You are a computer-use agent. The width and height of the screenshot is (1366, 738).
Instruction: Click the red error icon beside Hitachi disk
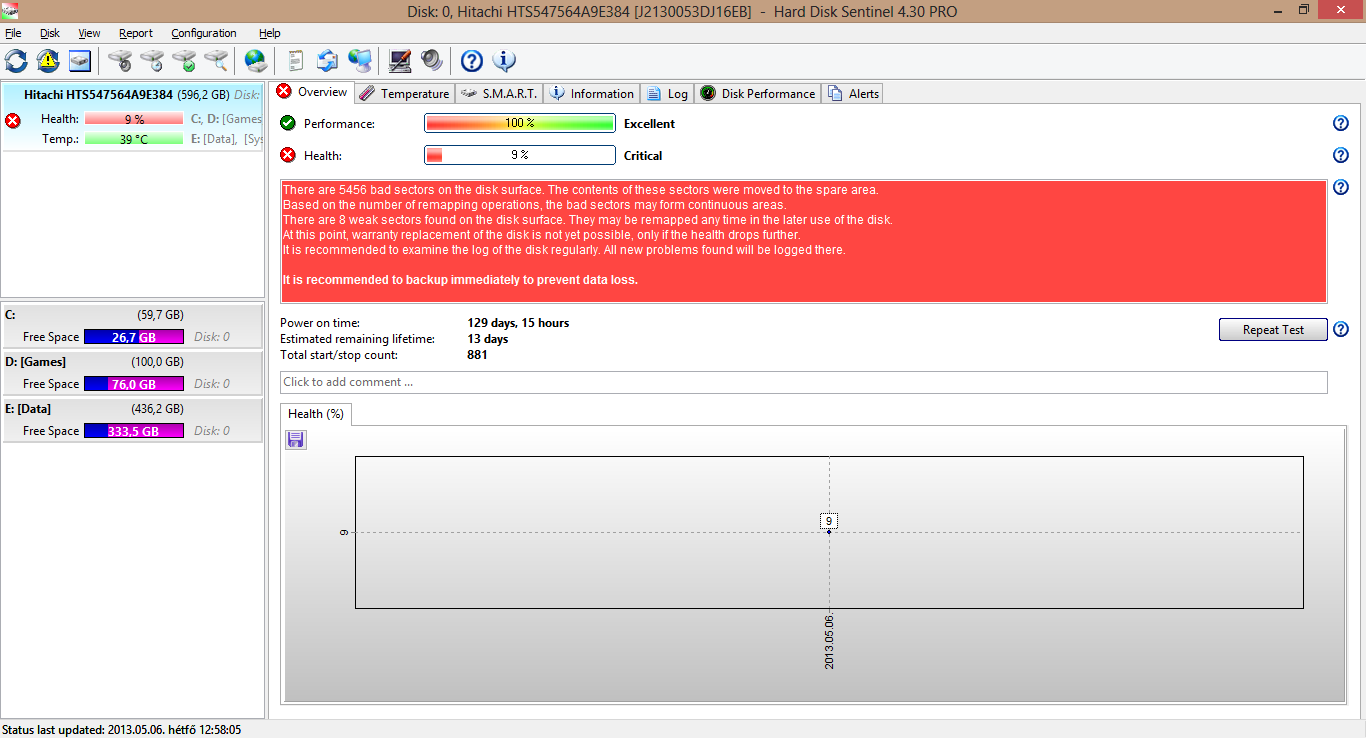[x=13, y=121]
